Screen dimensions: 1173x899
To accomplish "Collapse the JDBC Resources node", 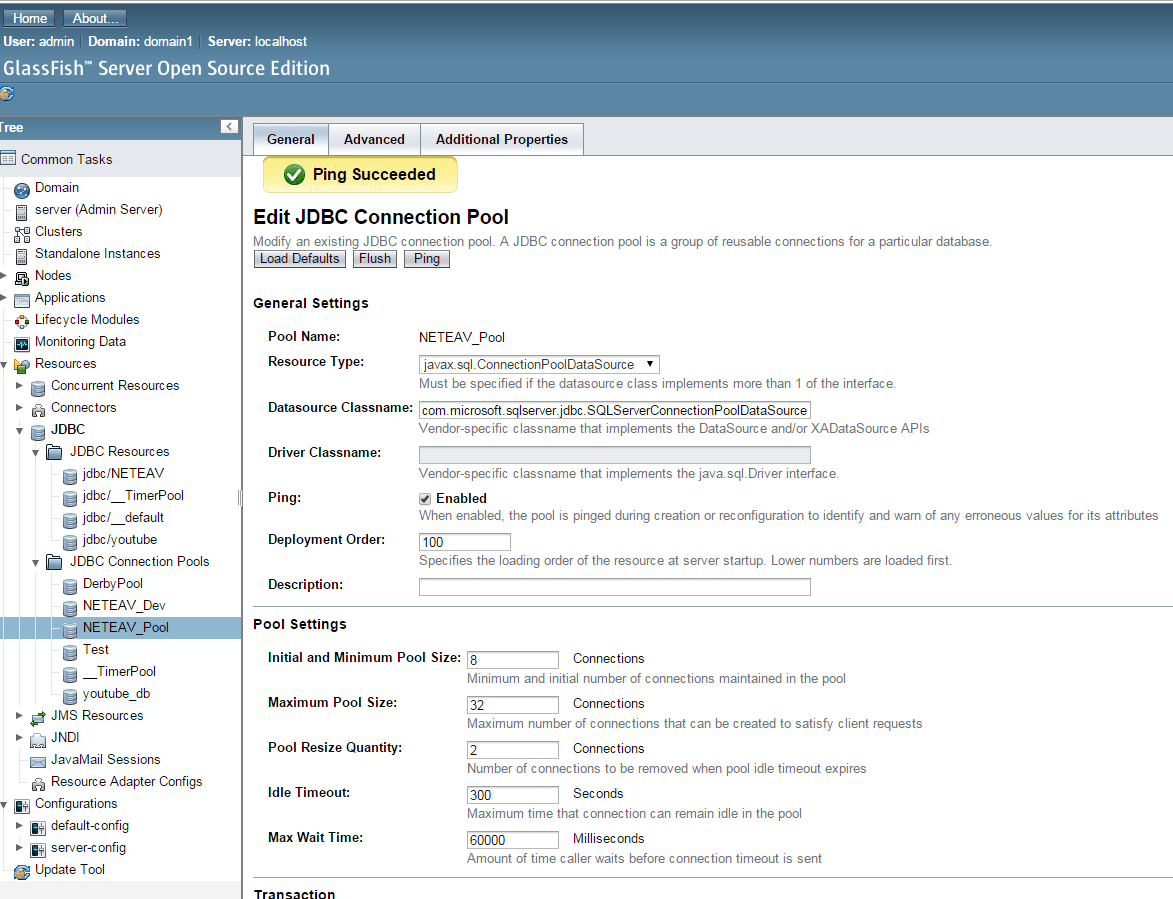I will click(35, 452).
